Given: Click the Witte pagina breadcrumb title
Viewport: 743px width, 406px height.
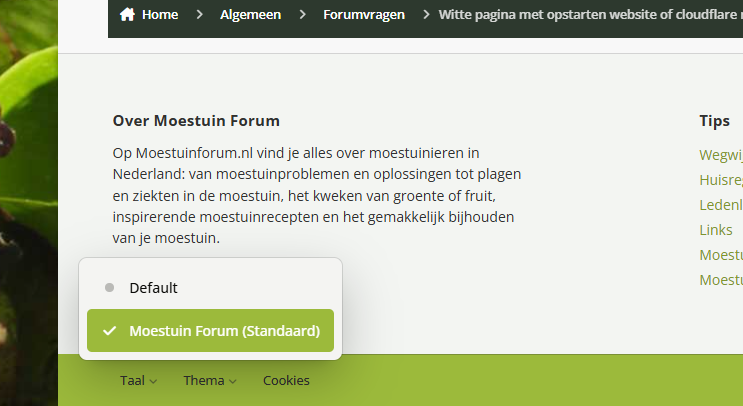Looking at the screenshot, I should [x=590, y=15].
